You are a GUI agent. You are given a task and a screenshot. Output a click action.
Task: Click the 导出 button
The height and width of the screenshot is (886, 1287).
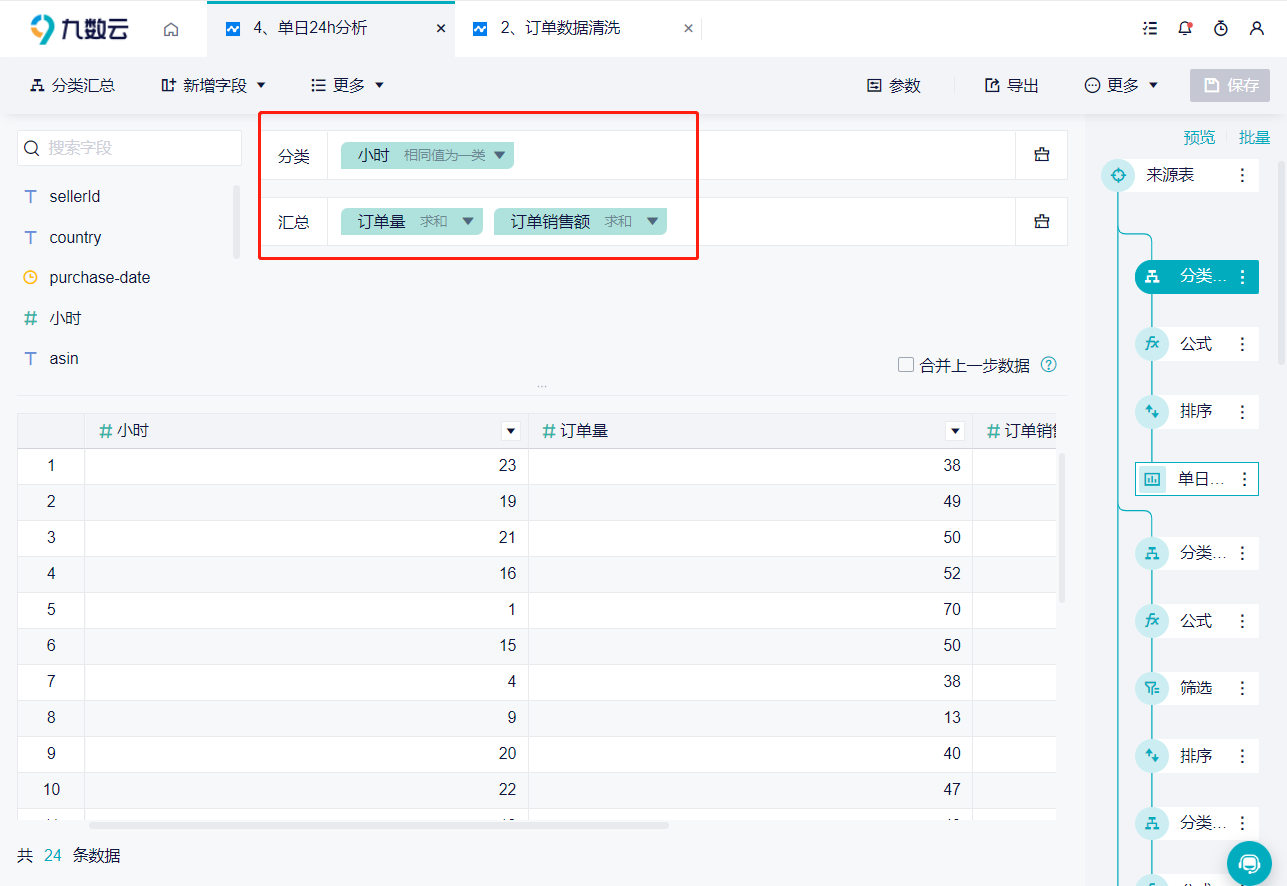point(1011,86)
